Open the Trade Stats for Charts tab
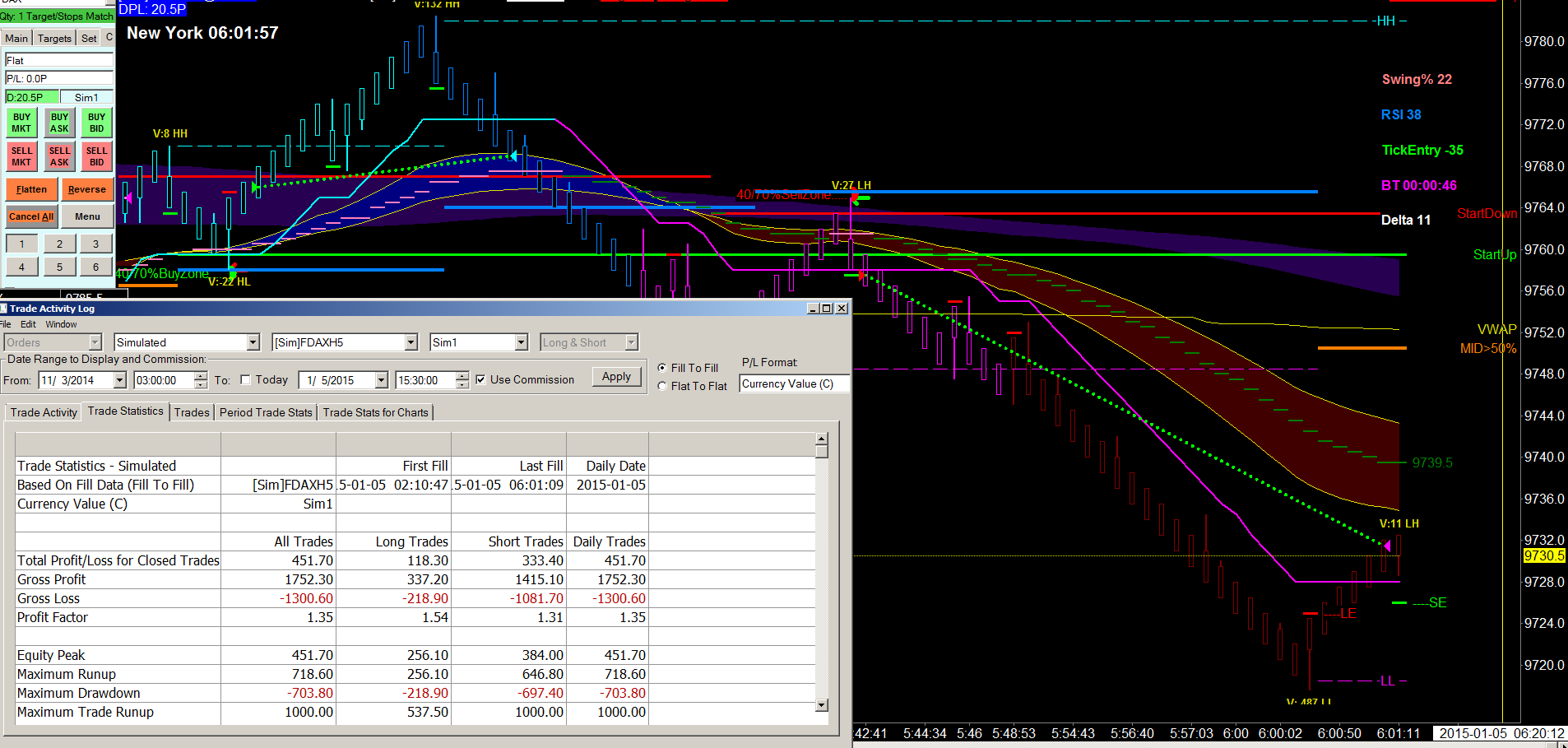The image size is (1568, 748). click(375, 412)
